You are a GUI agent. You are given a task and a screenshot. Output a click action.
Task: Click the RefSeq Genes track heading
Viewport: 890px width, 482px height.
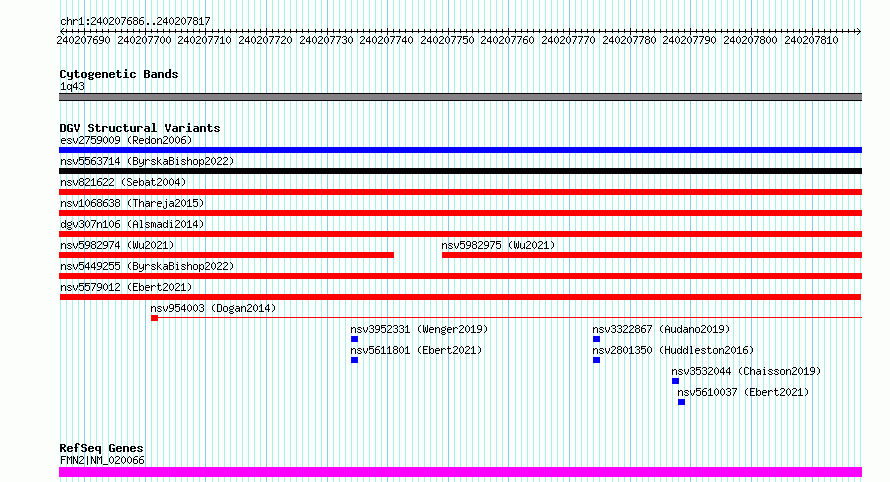(x=101, y=448)
